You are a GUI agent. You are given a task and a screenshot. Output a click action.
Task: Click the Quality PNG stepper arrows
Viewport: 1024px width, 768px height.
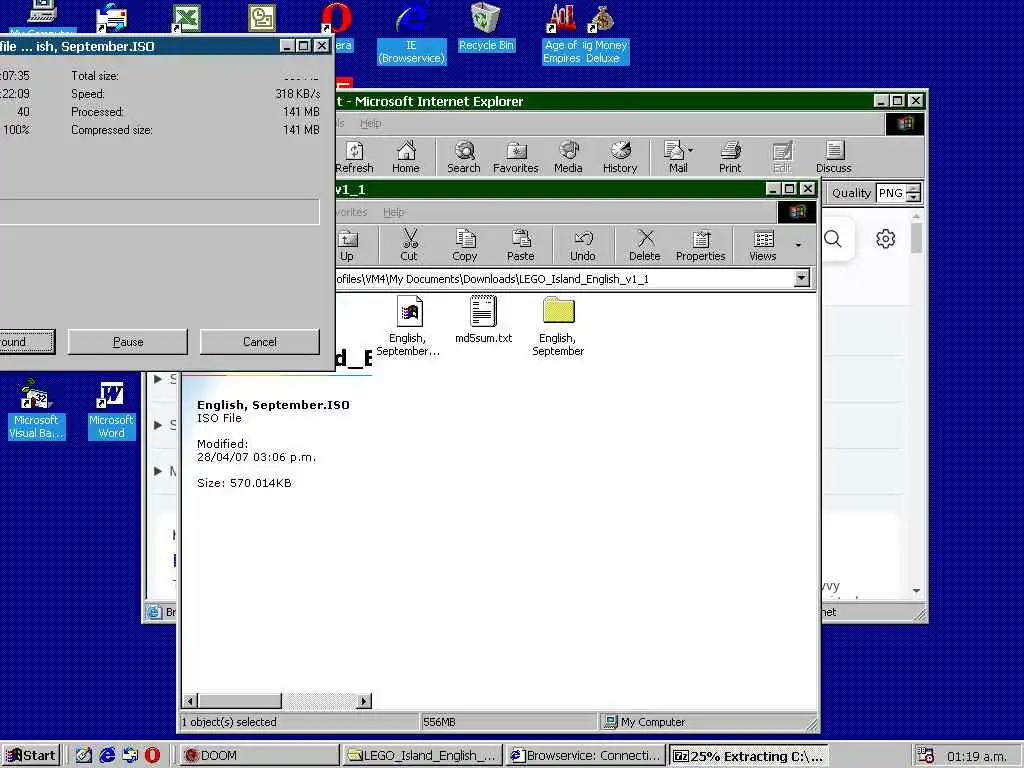914,193
